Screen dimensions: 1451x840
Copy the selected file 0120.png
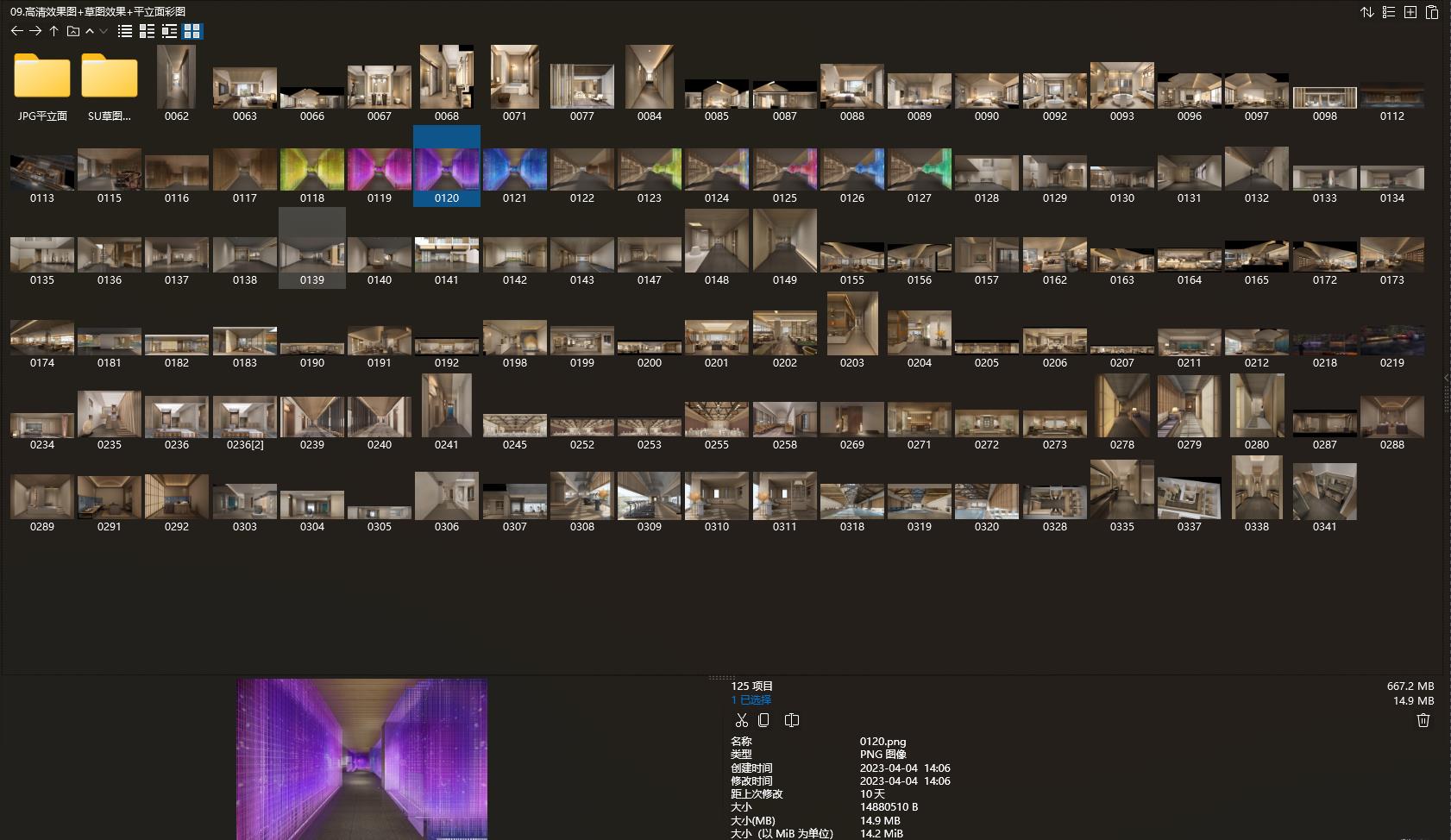(x=763, y=720)
